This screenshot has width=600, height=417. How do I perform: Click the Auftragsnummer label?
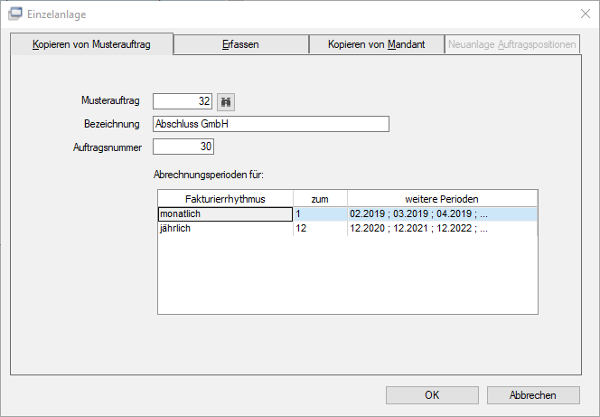(x=108, y=147)
